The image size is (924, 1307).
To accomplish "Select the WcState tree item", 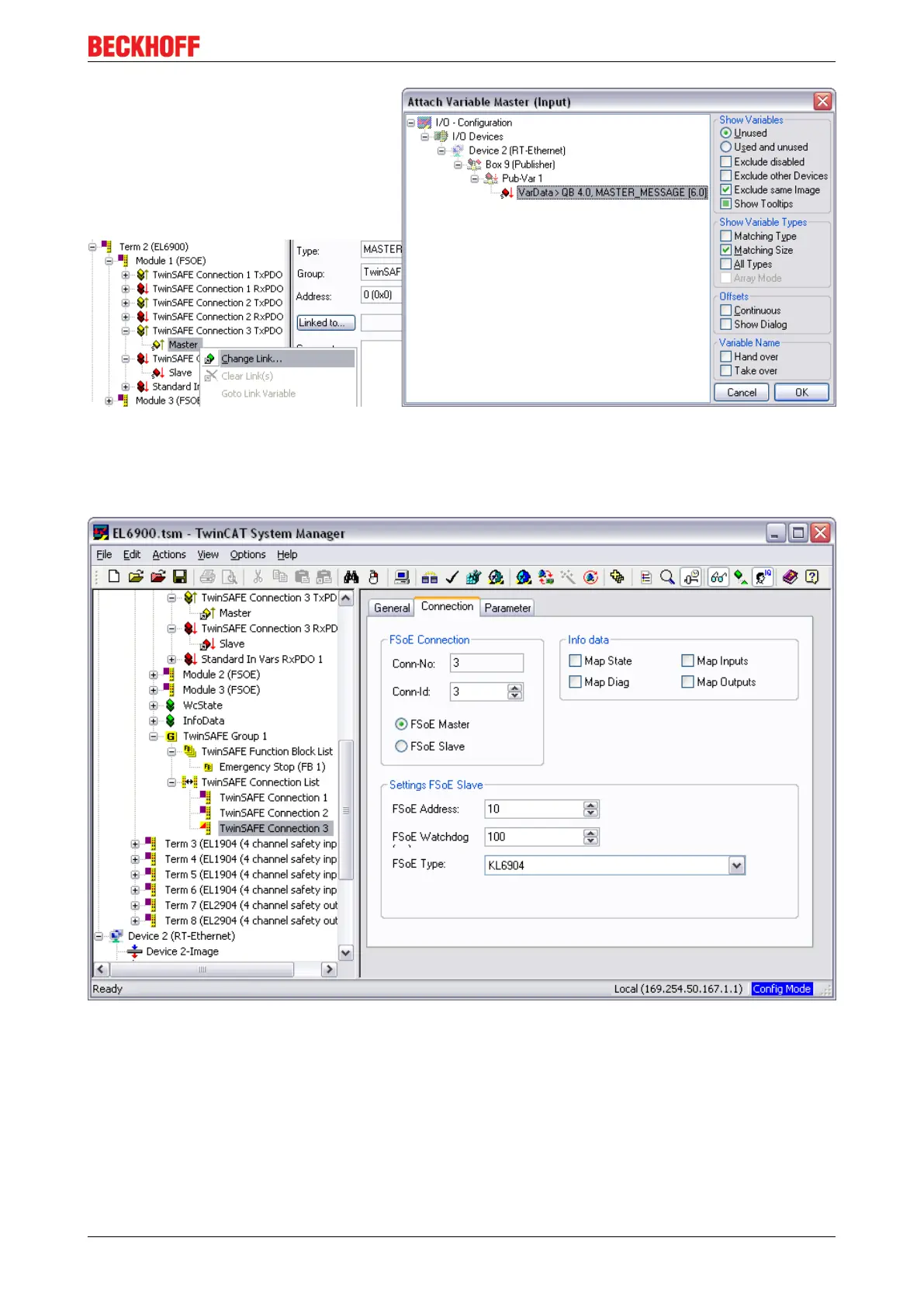I will (x=202, y=706).
